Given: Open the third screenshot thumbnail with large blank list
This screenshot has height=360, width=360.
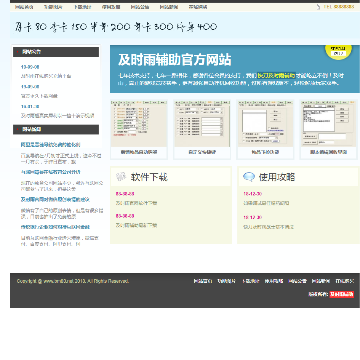Looking at the screenshot, I should tap(265, 123).
